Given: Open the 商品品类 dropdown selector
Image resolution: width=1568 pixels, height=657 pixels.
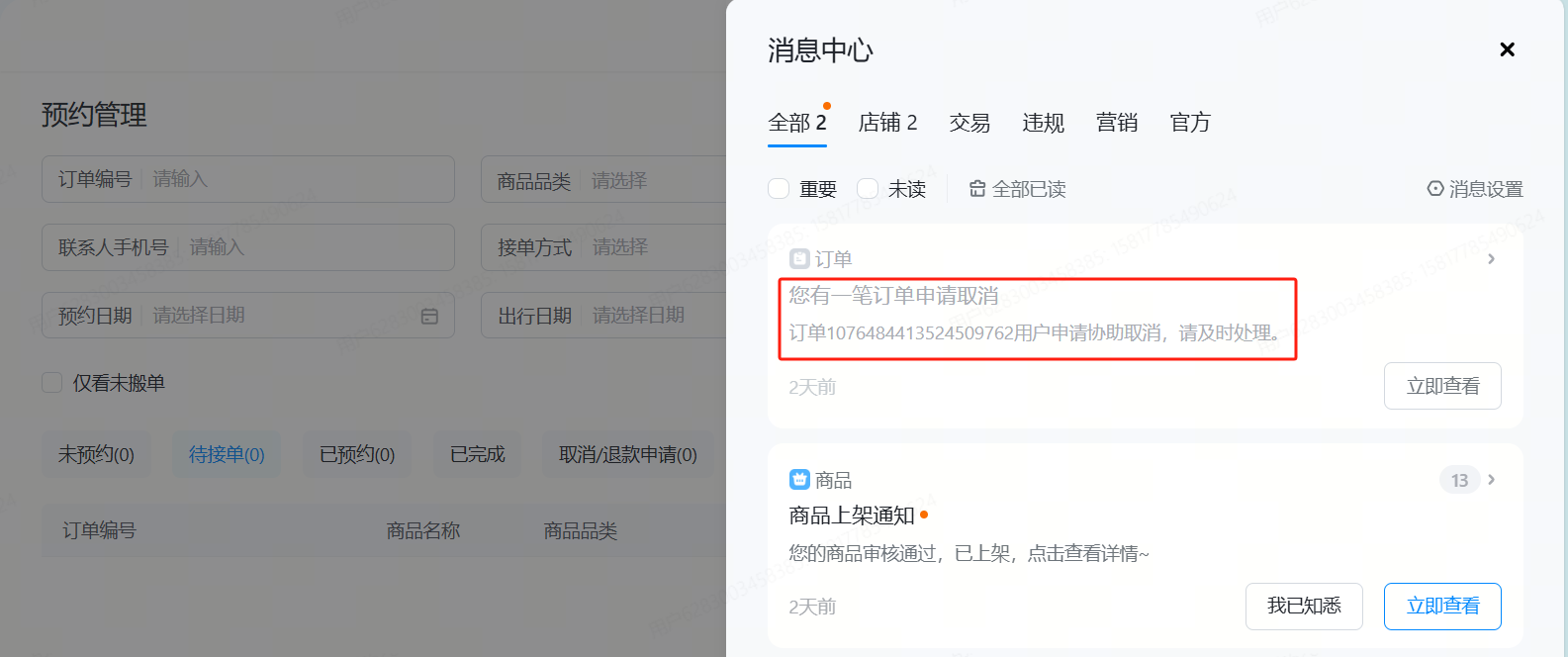Looking at the screenshot, I should [x=653, y=180].
